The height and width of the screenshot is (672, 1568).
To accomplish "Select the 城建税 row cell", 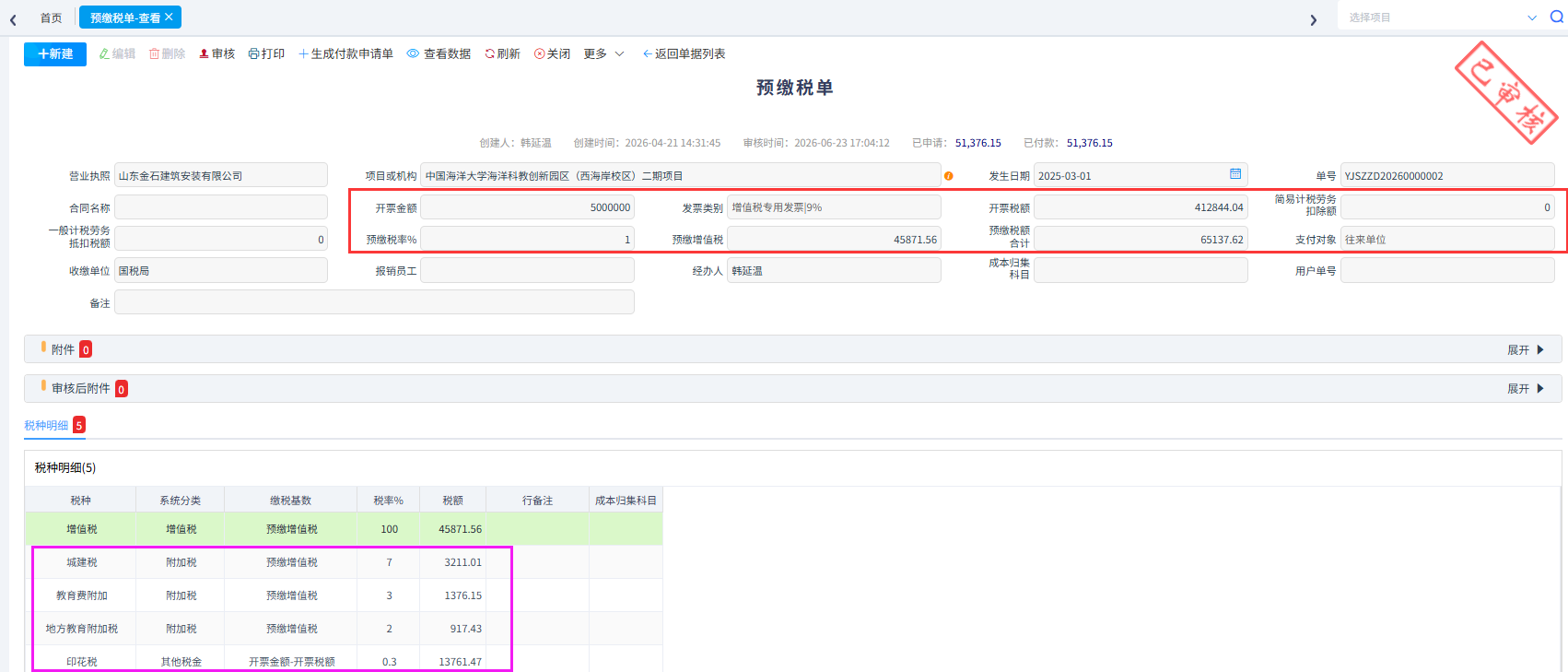I will click(x=82, y=562).
